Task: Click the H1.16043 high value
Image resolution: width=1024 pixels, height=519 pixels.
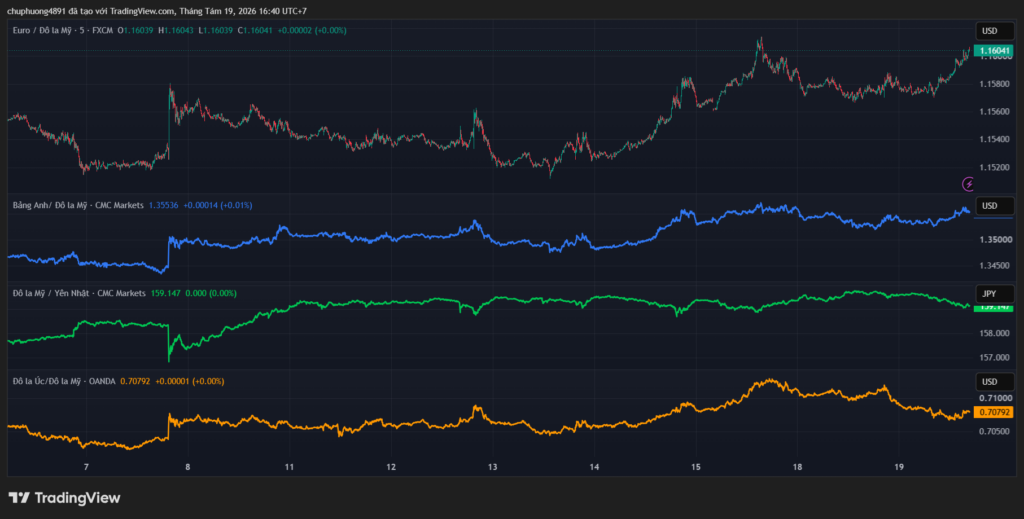Action: (x=176, y=31)
